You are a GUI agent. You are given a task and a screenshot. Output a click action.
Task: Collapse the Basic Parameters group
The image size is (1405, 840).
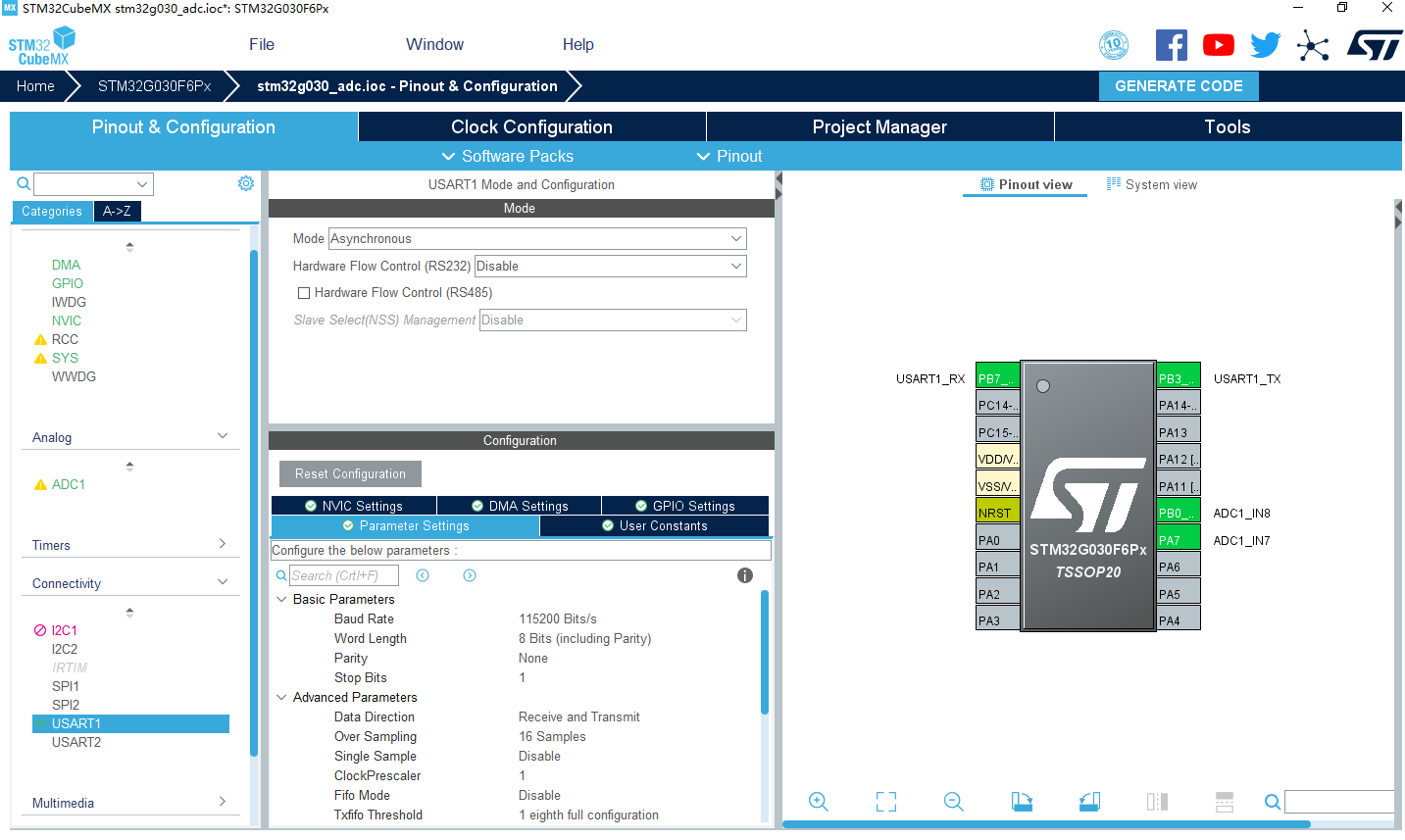(281, 599)
